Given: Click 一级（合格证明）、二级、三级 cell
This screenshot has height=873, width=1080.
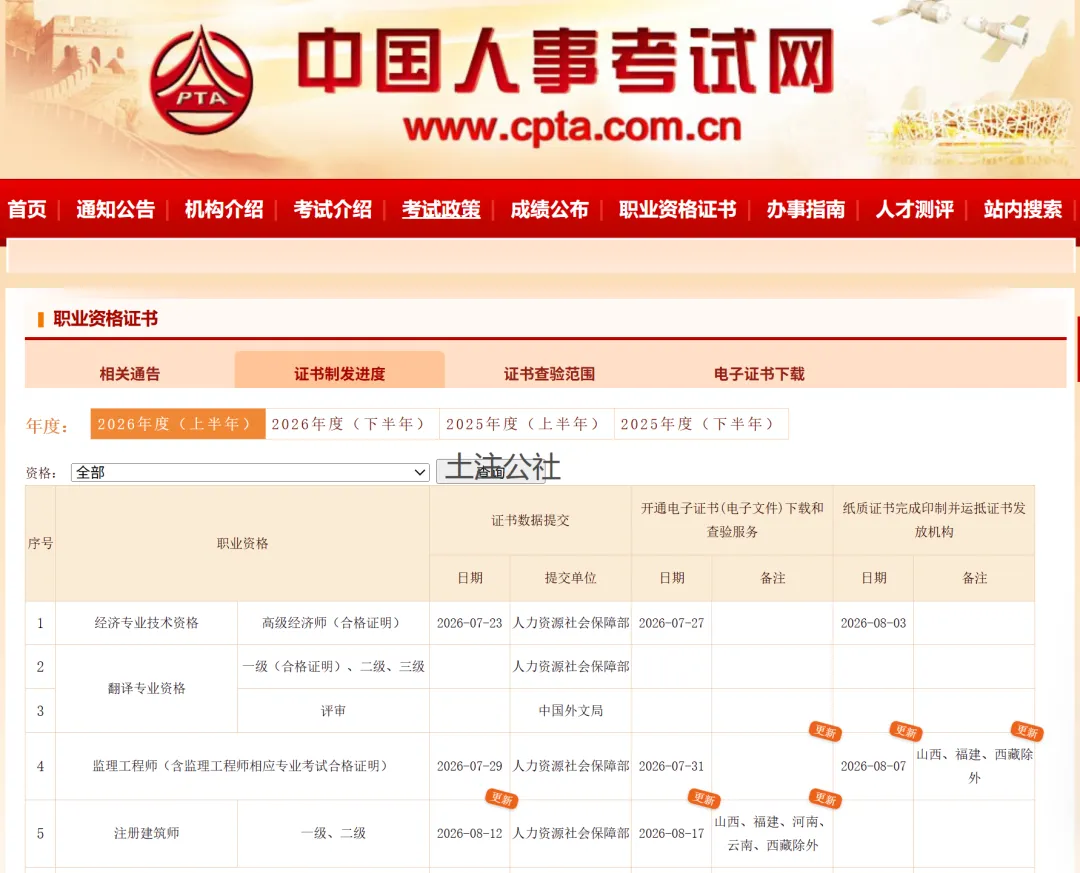Looking at the screenshot, I should pyautogui.click(x=333, y=666).
